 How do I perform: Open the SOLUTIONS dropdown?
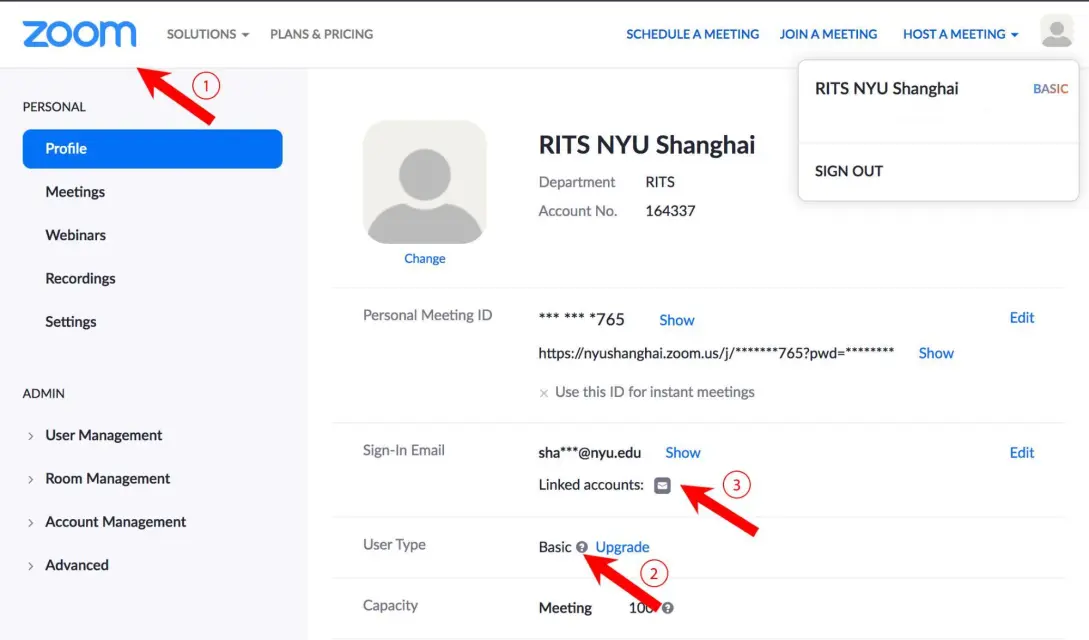pos(207,33)
